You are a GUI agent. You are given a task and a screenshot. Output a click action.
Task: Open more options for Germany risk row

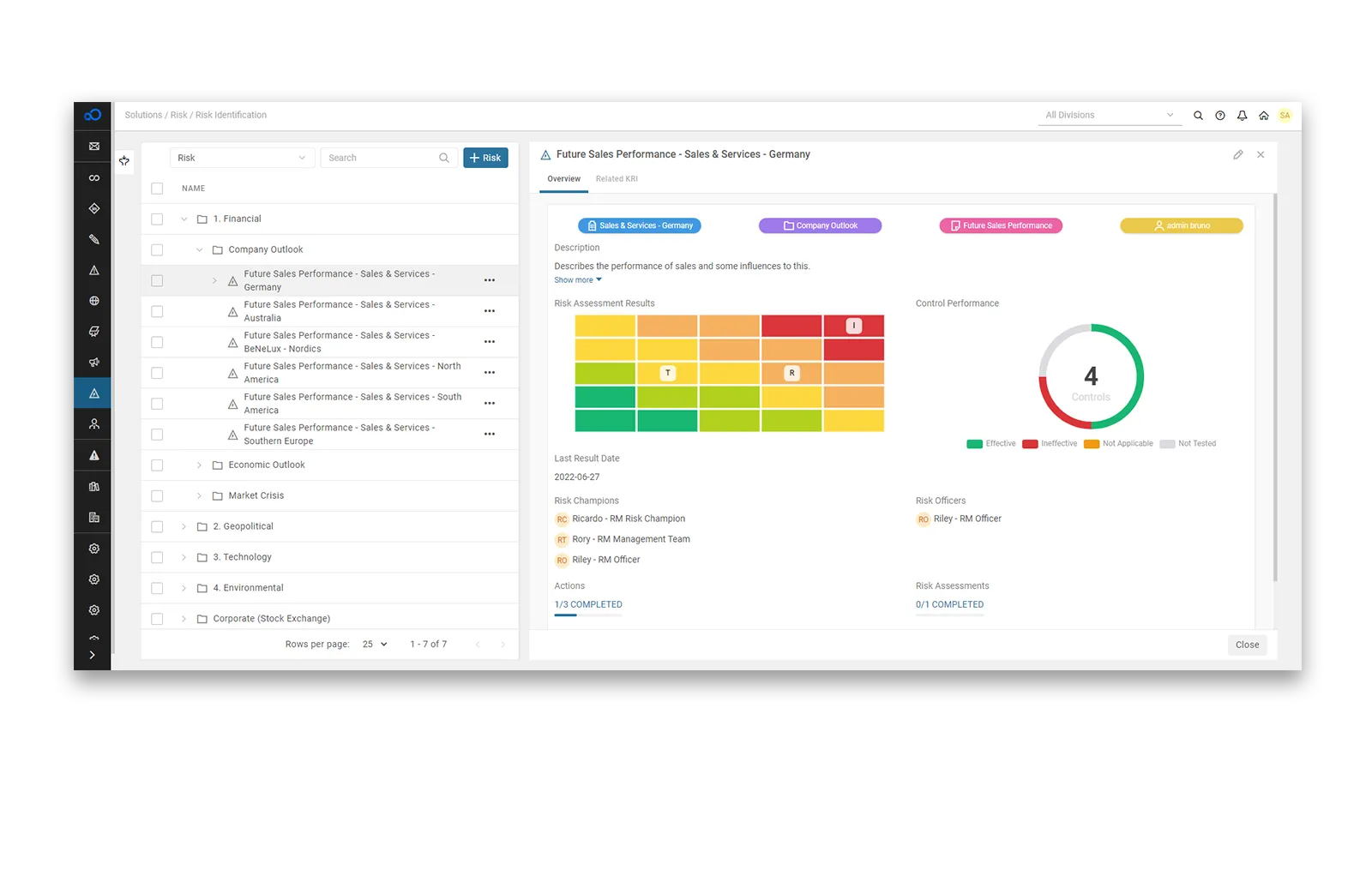pyautogui.click(x=490, y=280)
